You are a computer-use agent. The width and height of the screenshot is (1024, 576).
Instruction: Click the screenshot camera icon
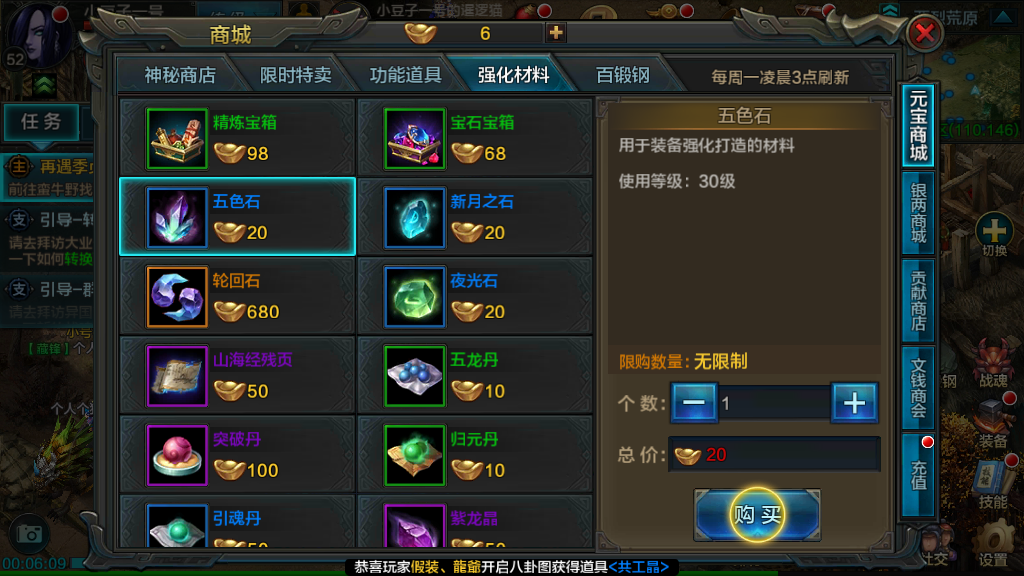point(29,534)
